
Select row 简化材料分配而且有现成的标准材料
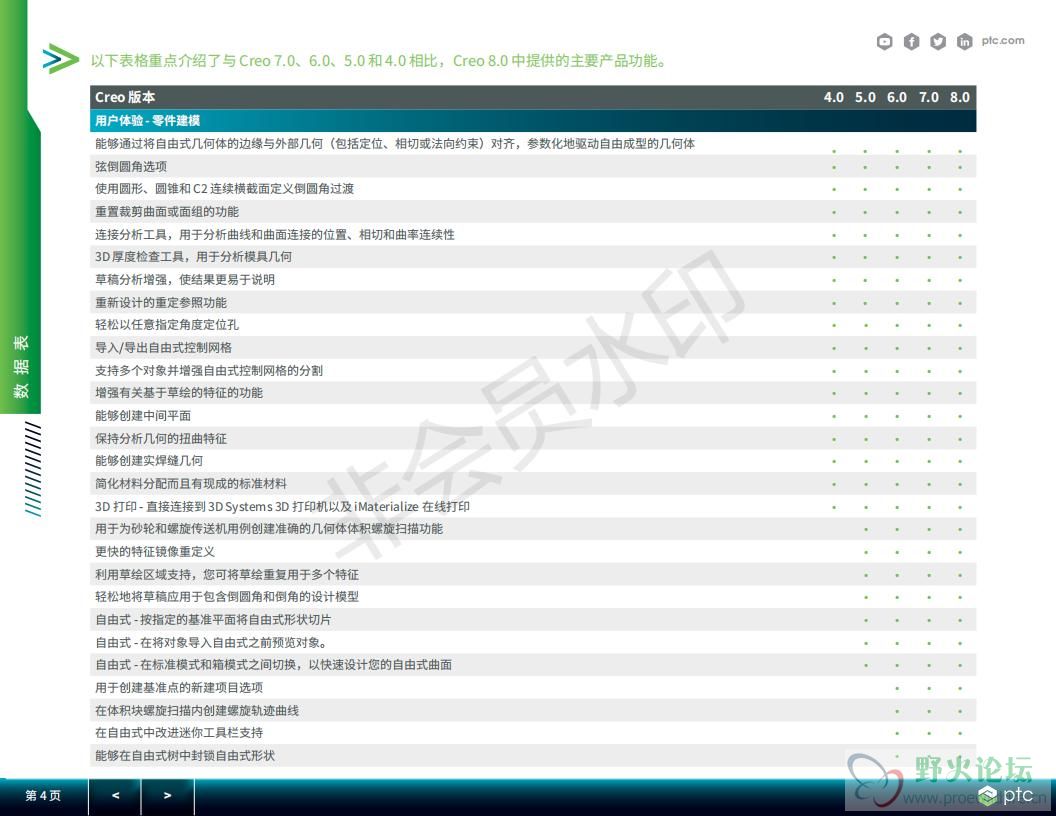[533, 483]
